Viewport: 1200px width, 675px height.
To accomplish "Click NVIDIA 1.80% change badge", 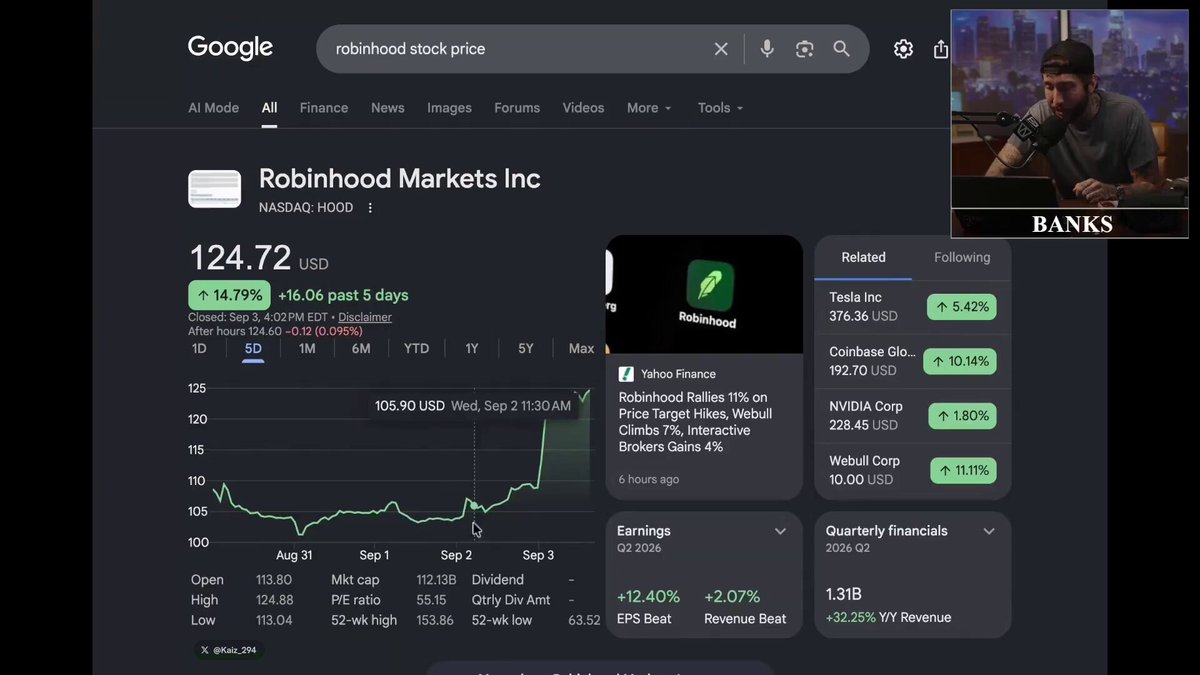I will click(x=962, y=416).
